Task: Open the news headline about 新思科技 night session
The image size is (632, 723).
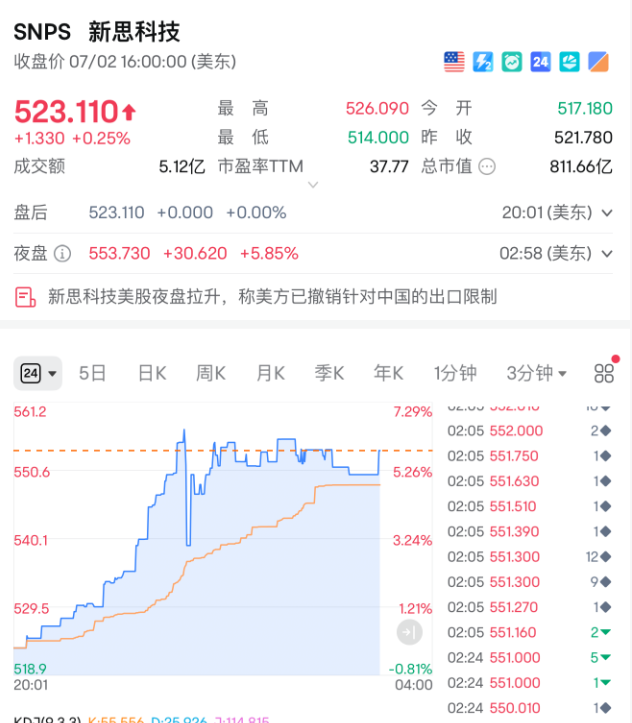Action: coord(272,296)
